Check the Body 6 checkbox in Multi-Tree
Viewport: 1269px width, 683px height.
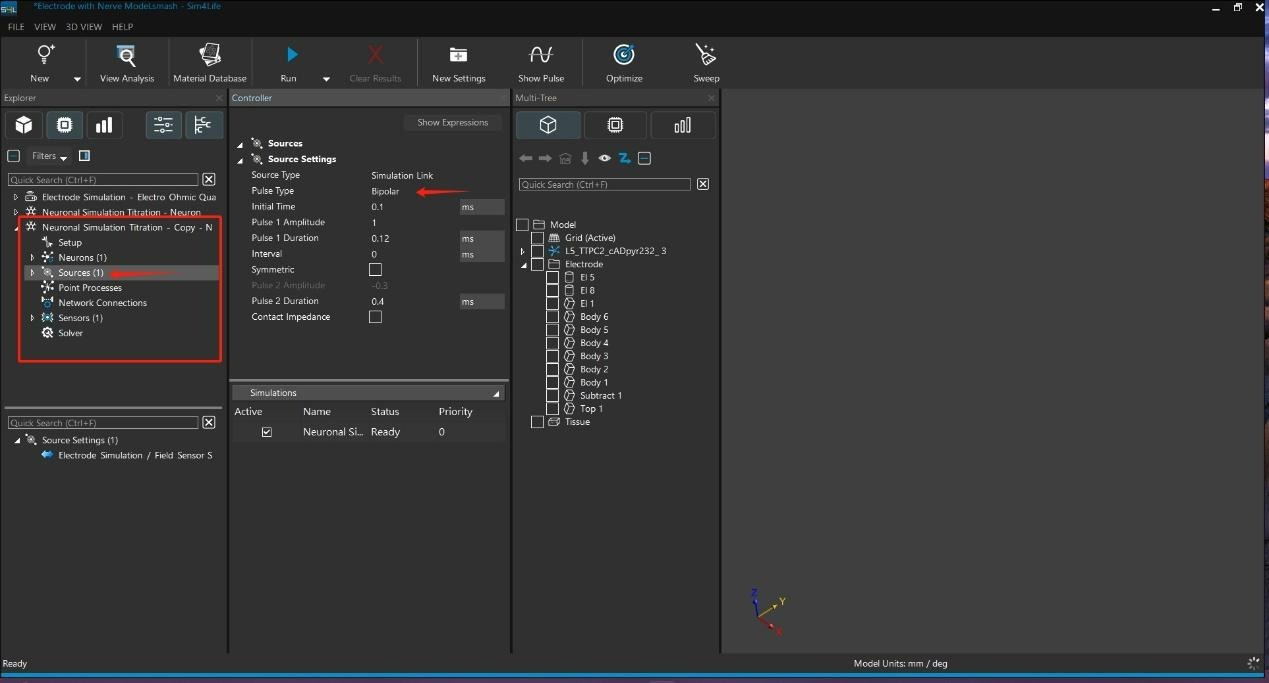click(x=553, y=317)
